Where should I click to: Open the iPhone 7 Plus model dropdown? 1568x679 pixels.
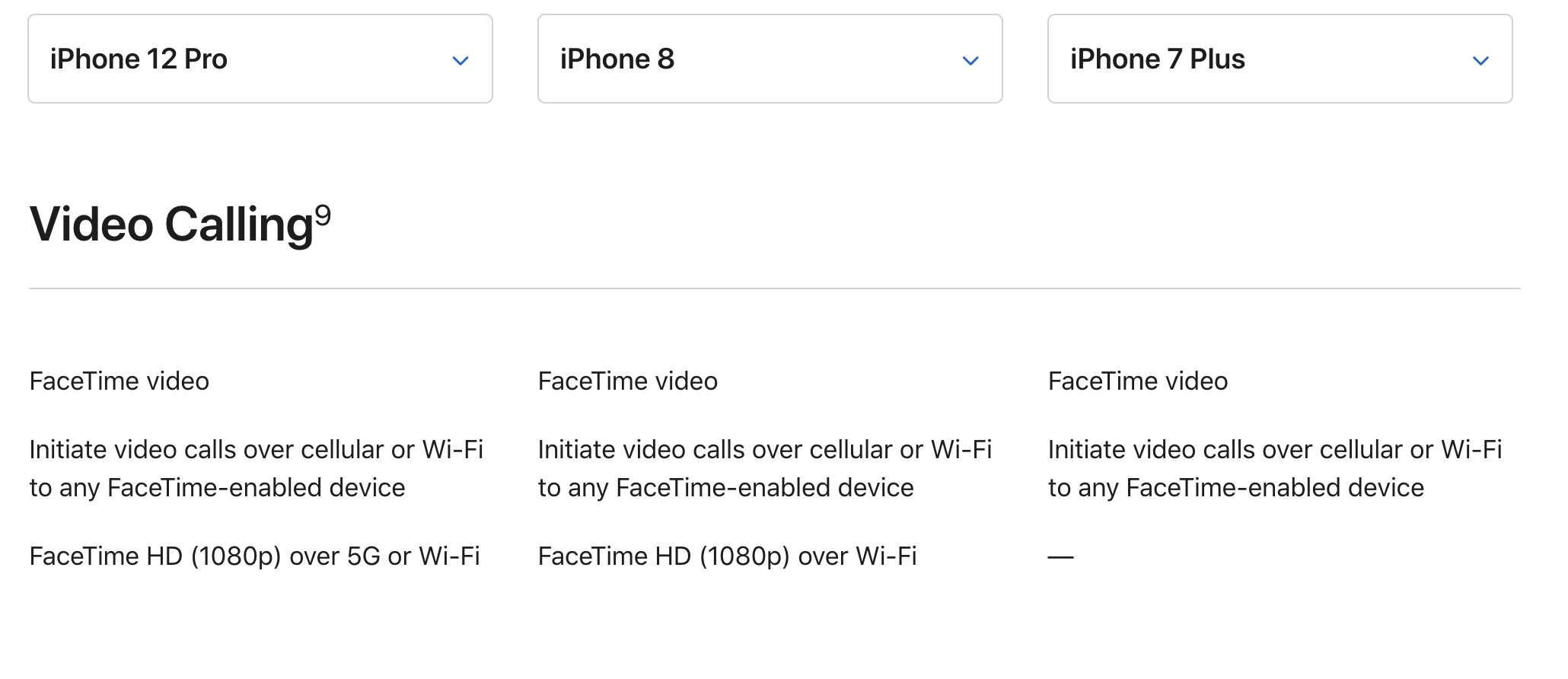pyautogui.click(x=1280, y=59)
